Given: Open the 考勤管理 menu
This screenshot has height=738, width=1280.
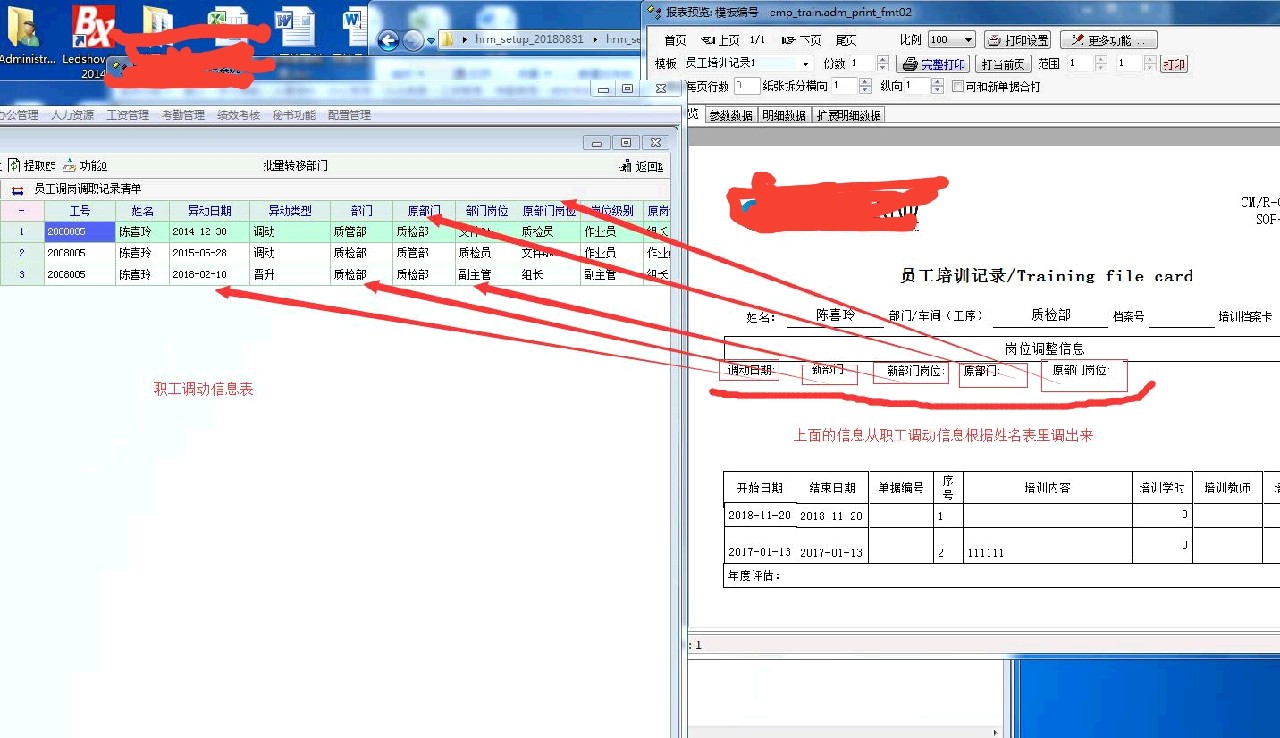Looking at the screenshot, I should 183,115.
